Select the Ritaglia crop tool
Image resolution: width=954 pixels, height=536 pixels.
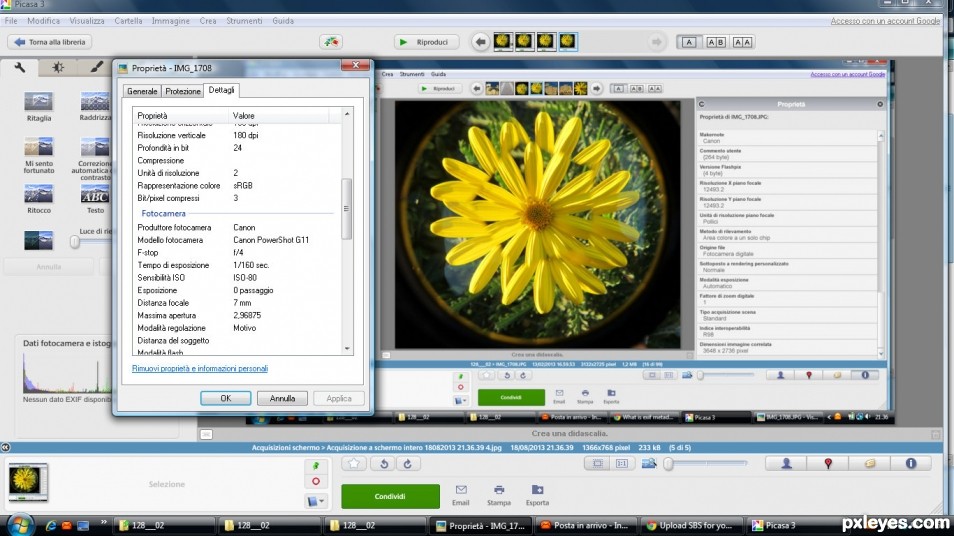38,106
